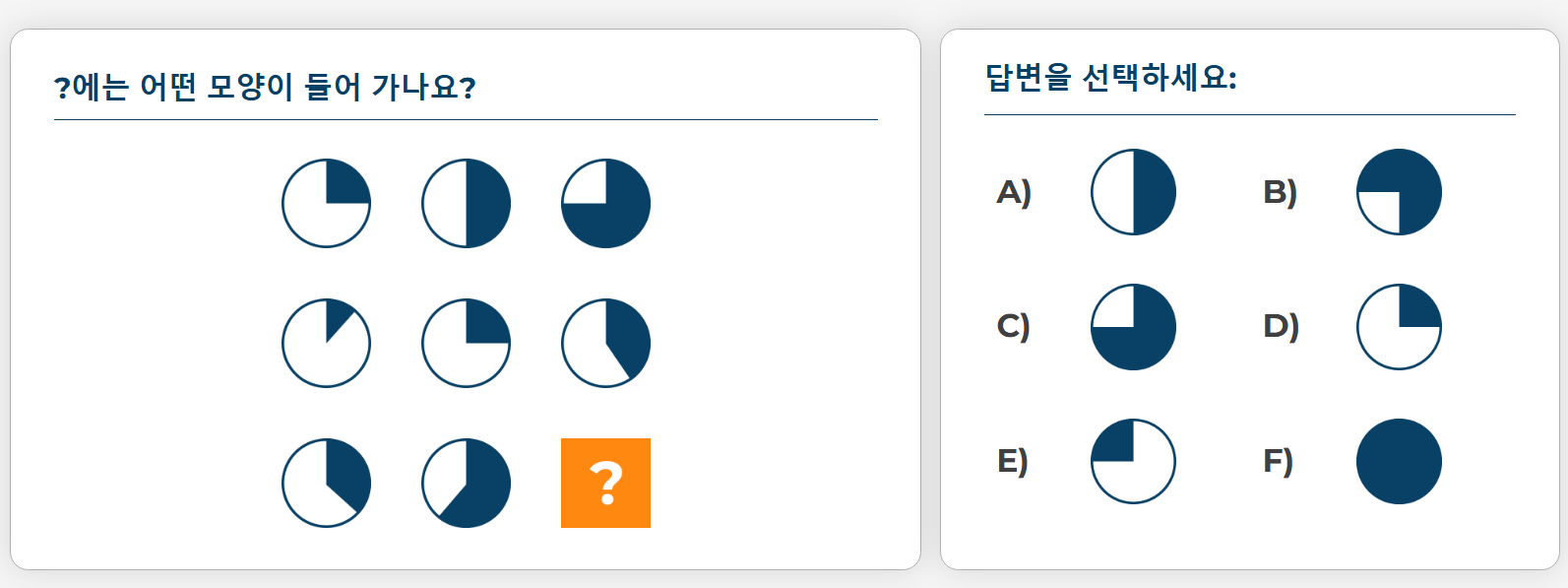Image resolution: width=1568 pixels, height=588 pixels.
Task: Click the orange question mark tile
Action: pyautogui.click(x=604, y=482)
